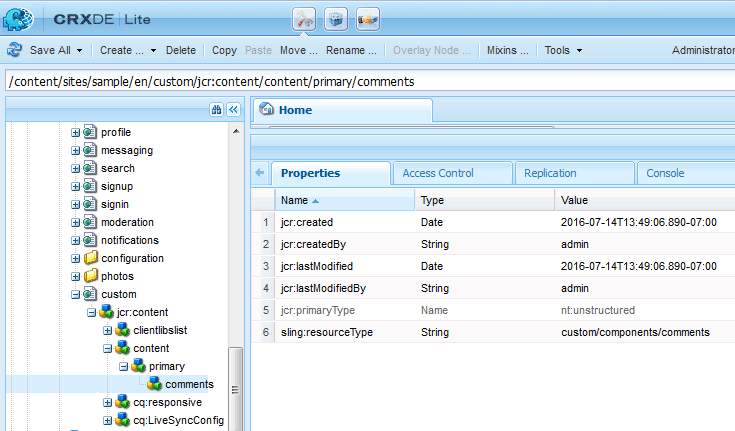Click the Mixins button
Viewport: 735px width, 431px height.
coord(507,50)
